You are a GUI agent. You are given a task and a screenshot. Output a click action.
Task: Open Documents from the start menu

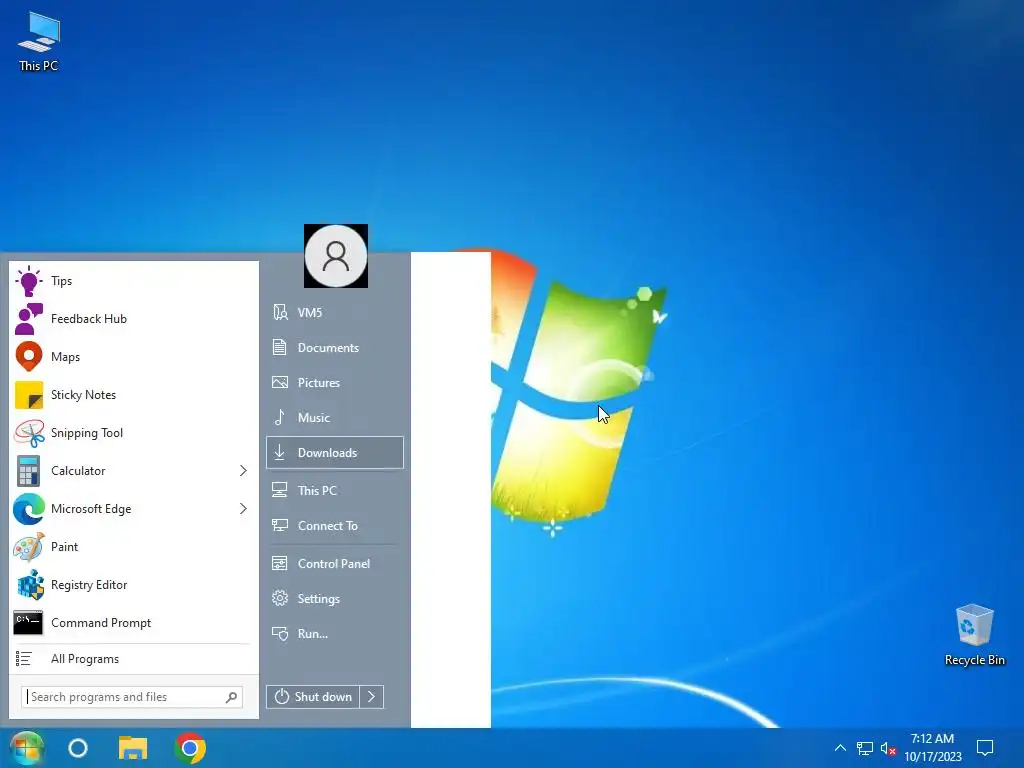(335, 347)
